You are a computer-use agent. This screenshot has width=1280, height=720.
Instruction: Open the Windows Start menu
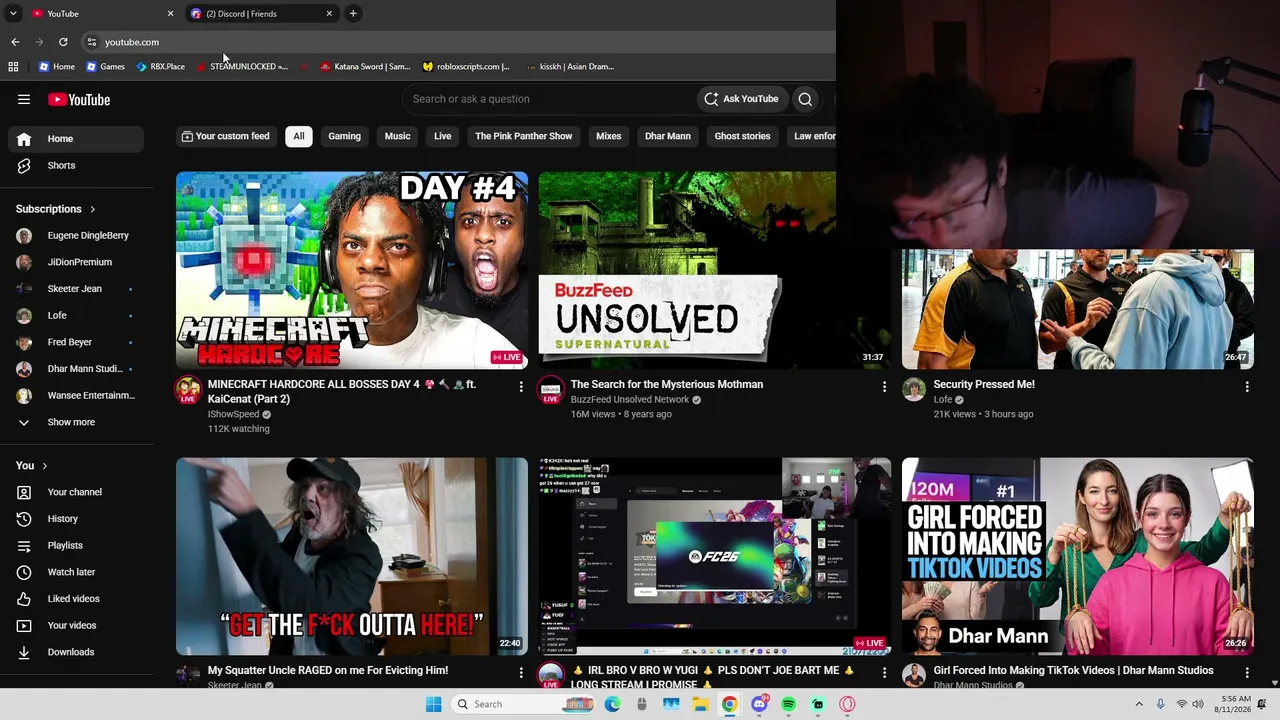click(x=433, y=704)
